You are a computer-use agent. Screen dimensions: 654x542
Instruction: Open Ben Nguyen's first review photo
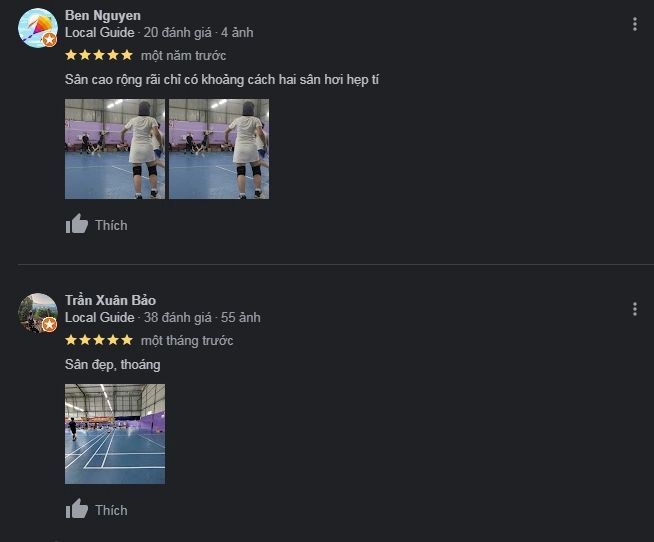[115, 149]
